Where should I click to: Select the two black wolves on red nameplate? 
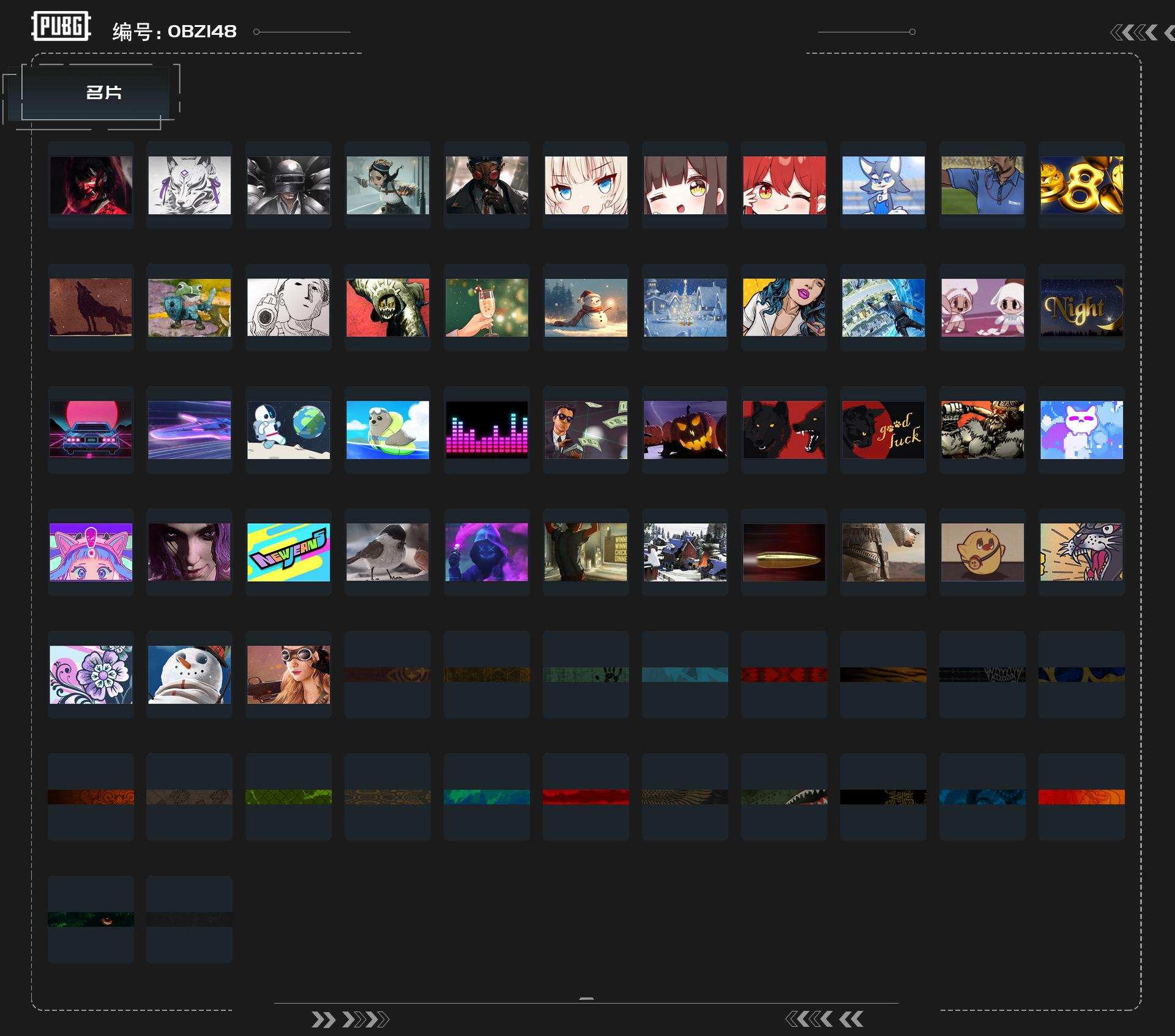785,430
